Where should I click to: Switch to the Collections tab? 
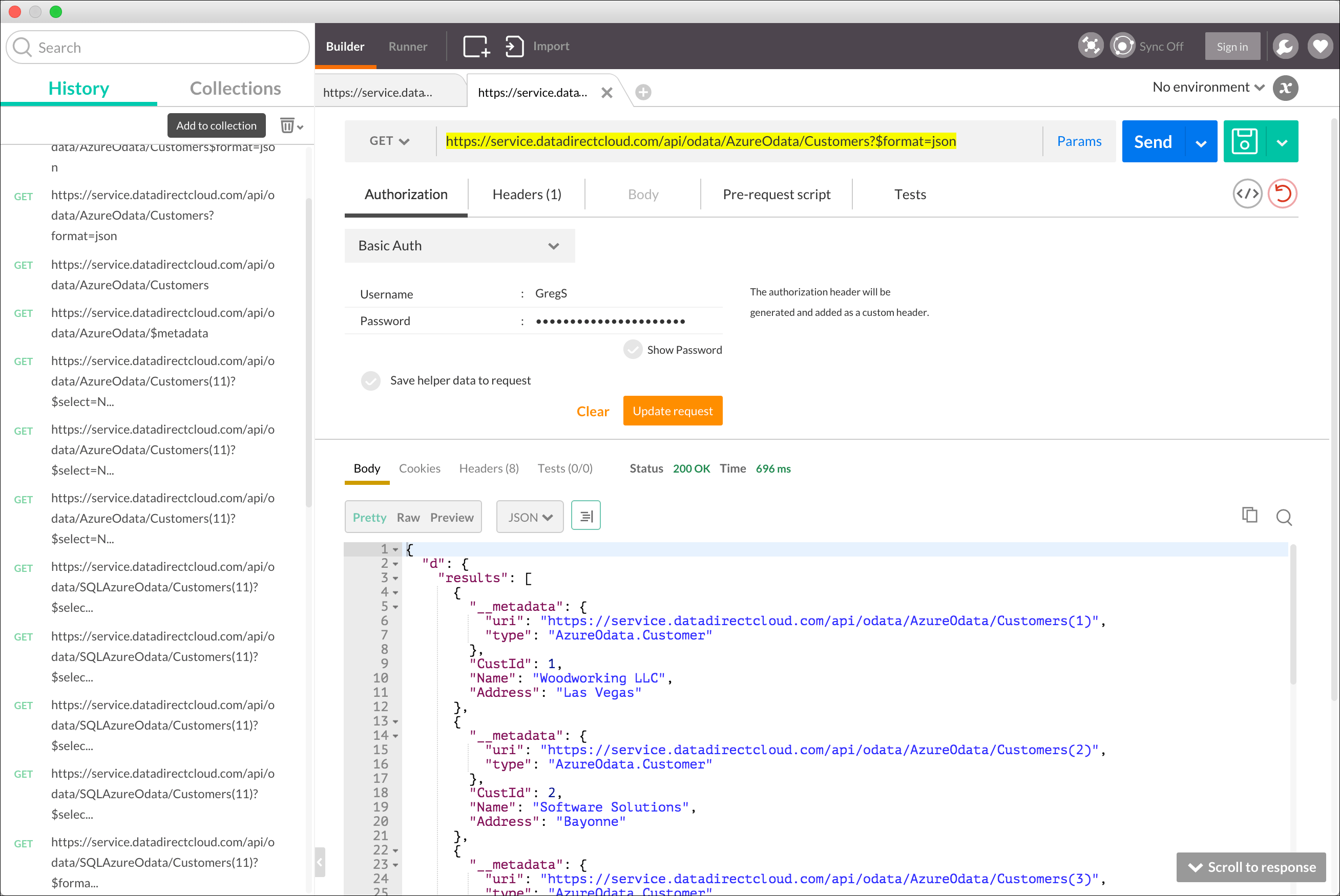(235, 89)
